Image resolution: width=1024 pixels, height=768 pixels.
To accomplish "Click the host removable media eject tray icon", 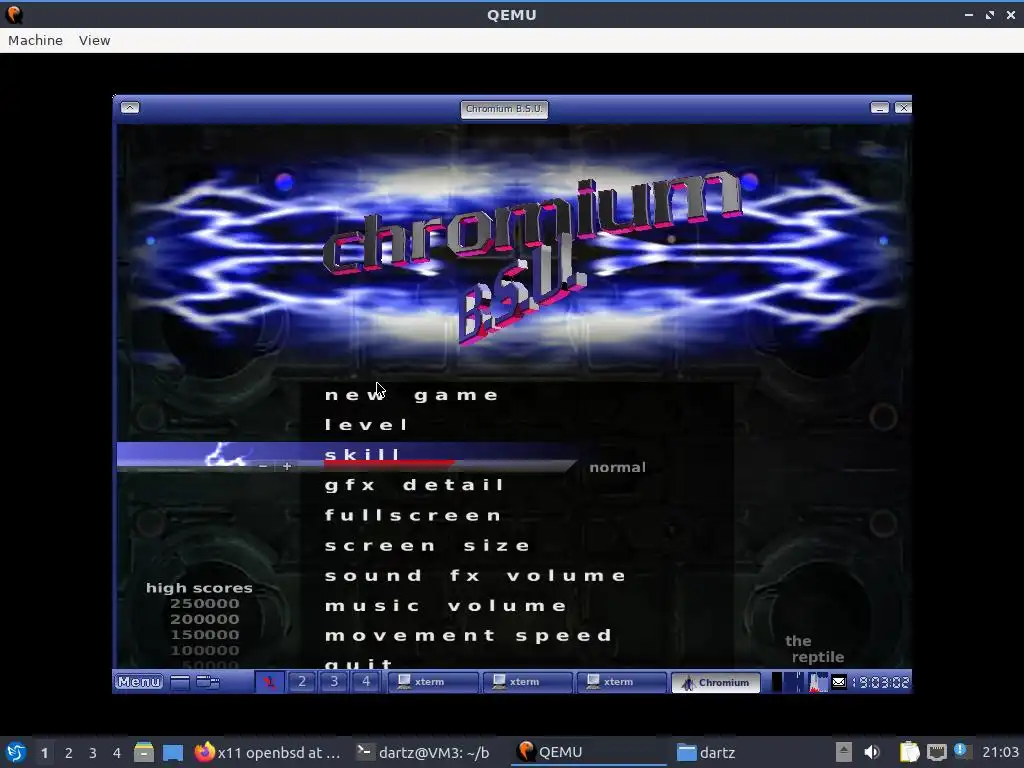I will pos(844,752).
